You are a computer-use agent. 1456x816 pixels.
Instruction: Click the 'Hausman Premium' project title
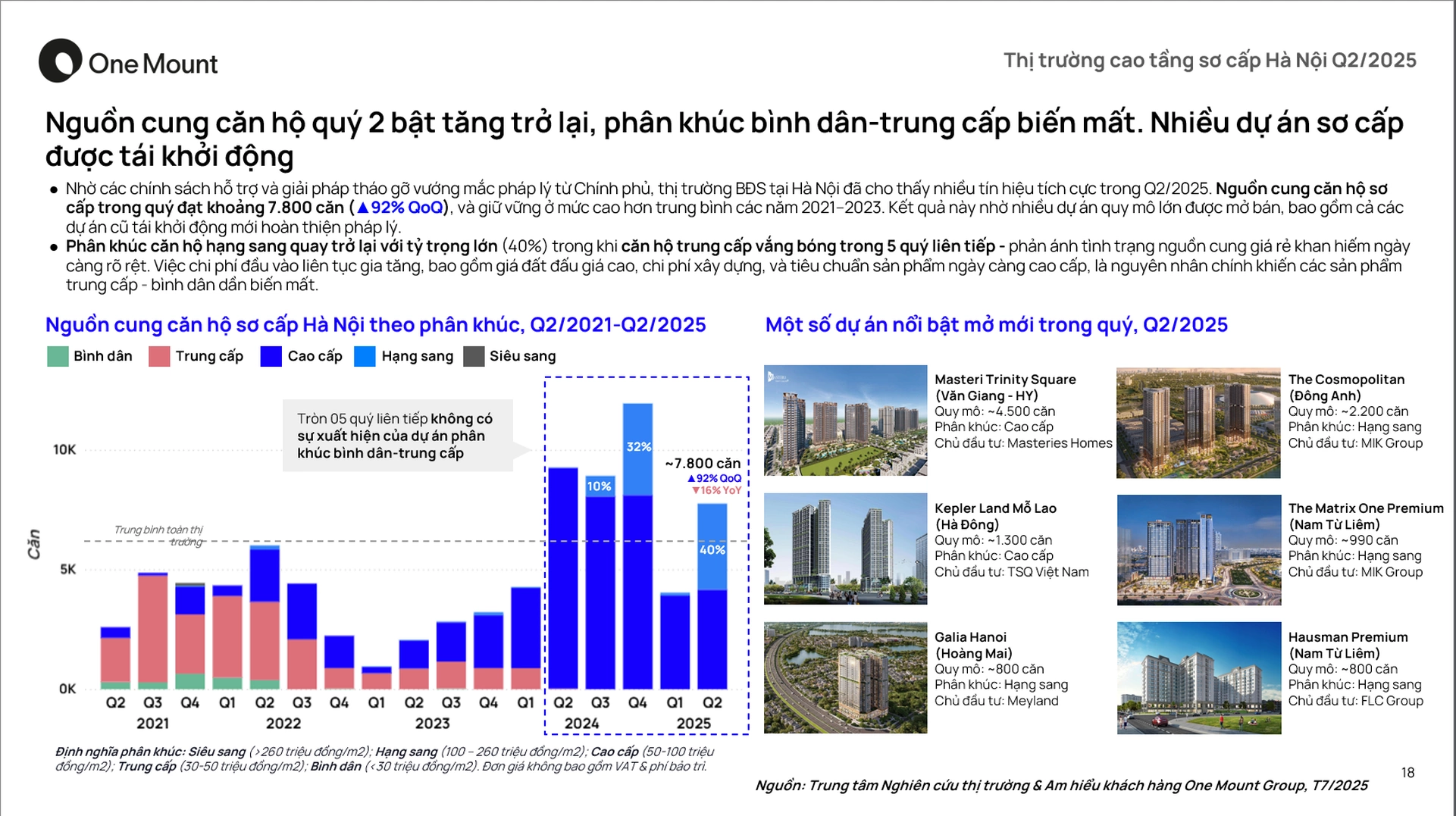point(1348,637)
